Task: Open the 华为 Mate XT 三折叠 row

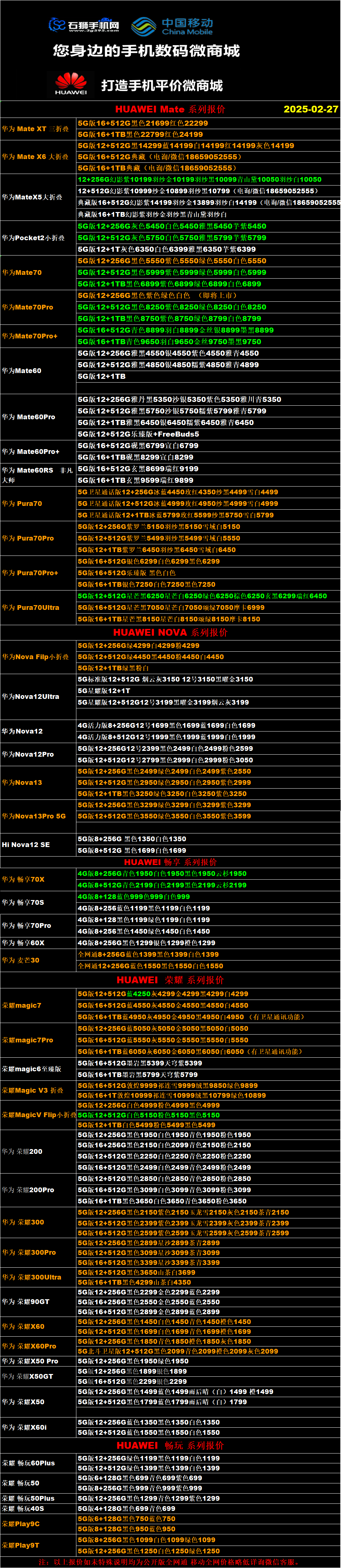Action: 35,128
